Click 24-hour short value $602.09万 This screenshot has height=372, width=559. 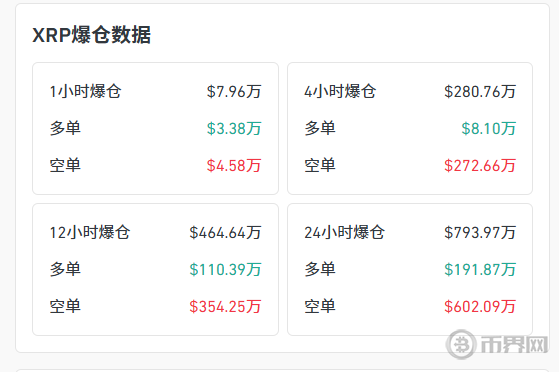coord(480,306)
